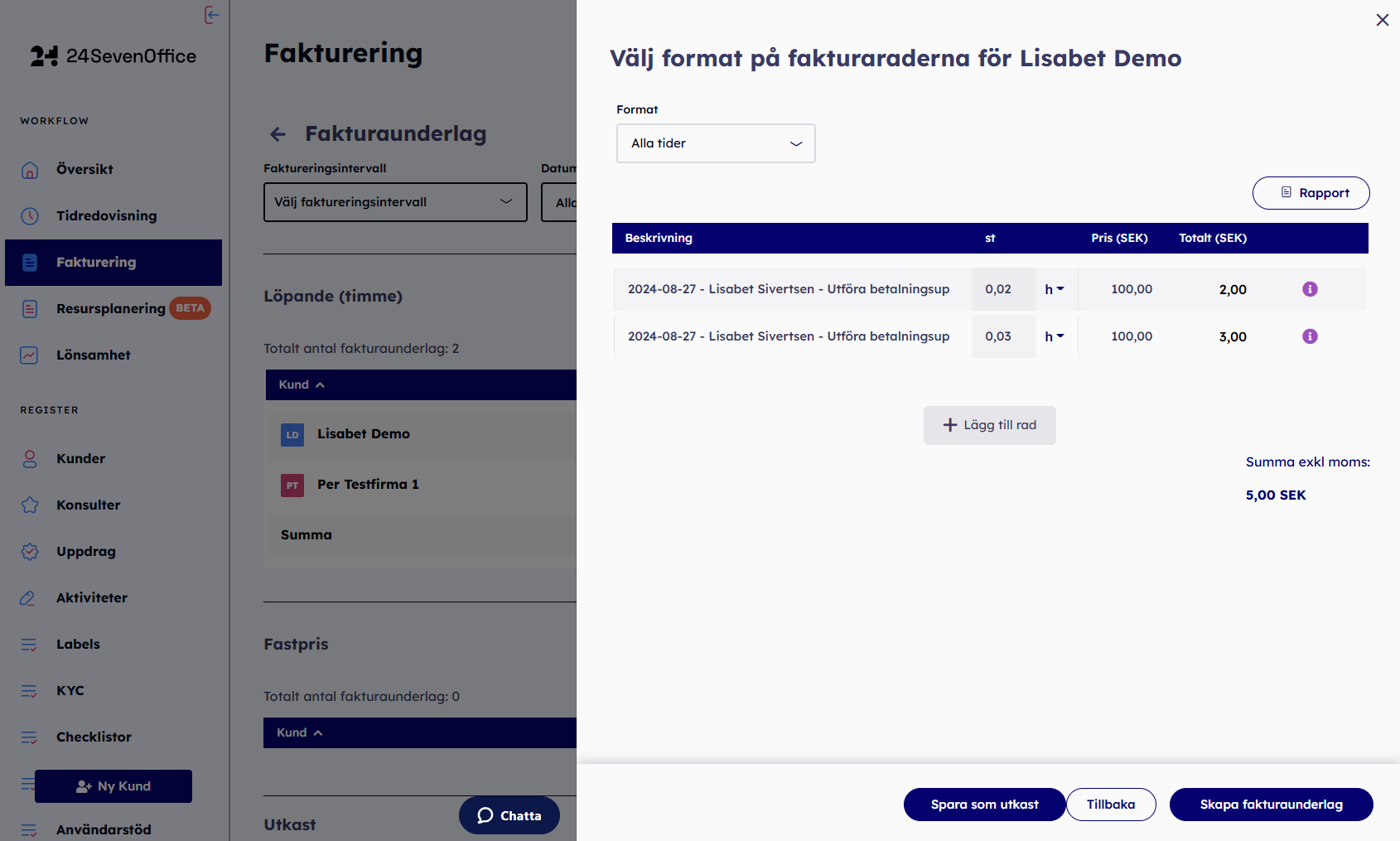The width and height of the screenshot is (1400, 841).
Task: Click the Kunder person icon
Action: [30, 459]
